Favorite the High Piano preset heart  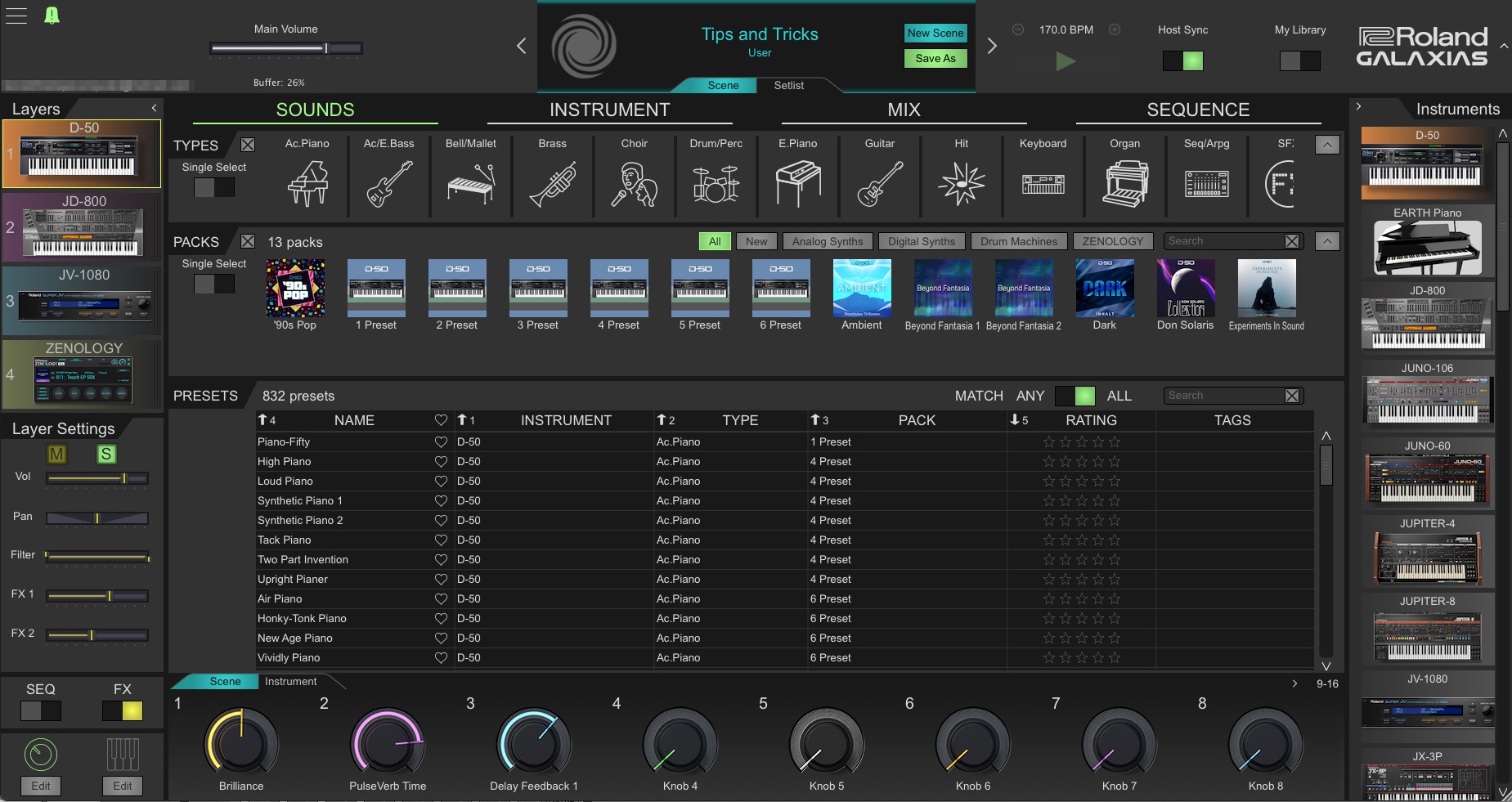coord(441,461)
